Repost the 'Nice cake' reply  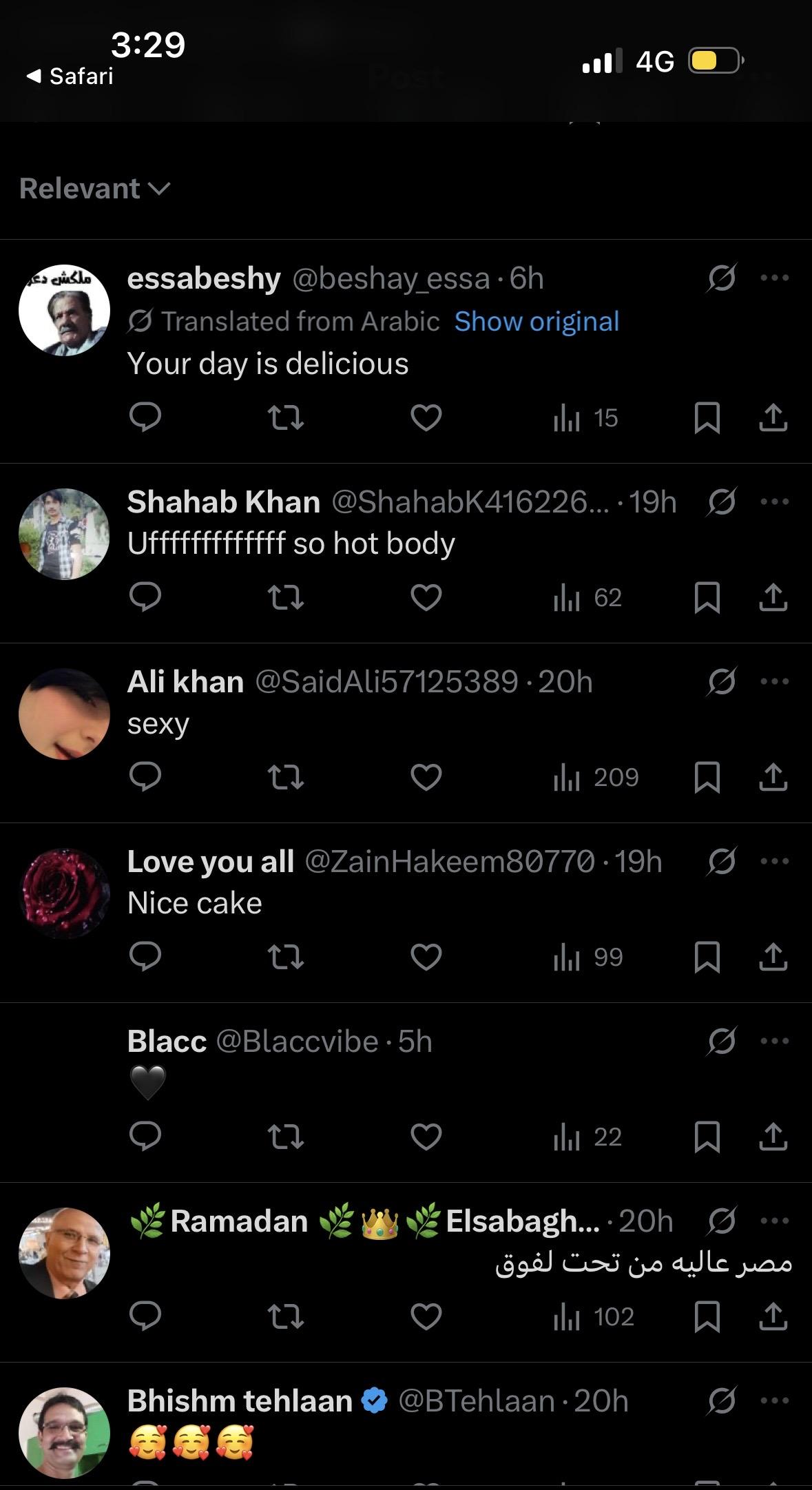pos(285,957)
